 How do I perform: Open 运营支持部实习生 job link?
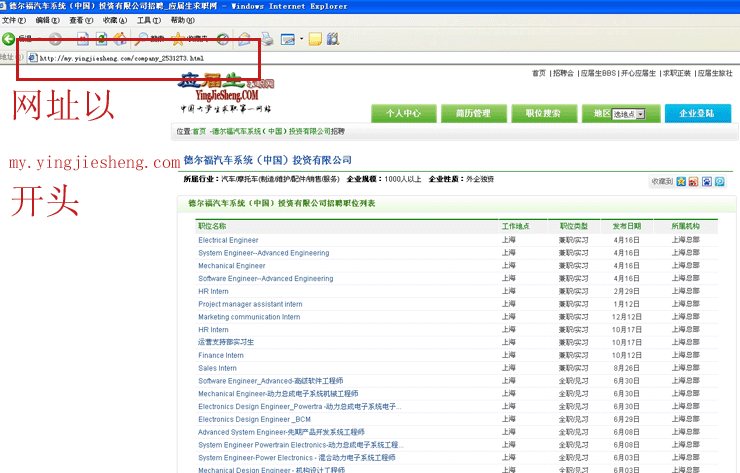pyautogui.click(x=226, y=342)
